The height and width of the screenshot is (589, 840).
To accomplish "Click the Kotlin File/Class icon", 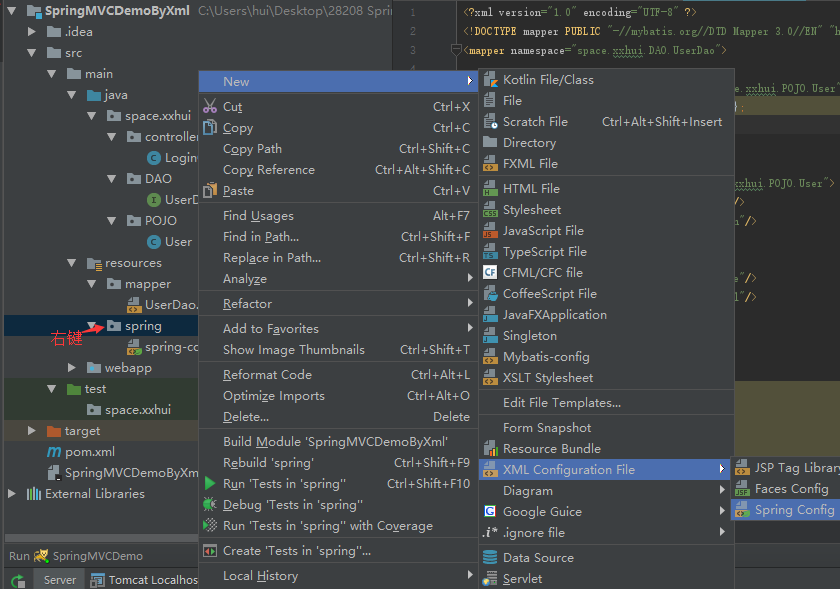I will 490,80.
